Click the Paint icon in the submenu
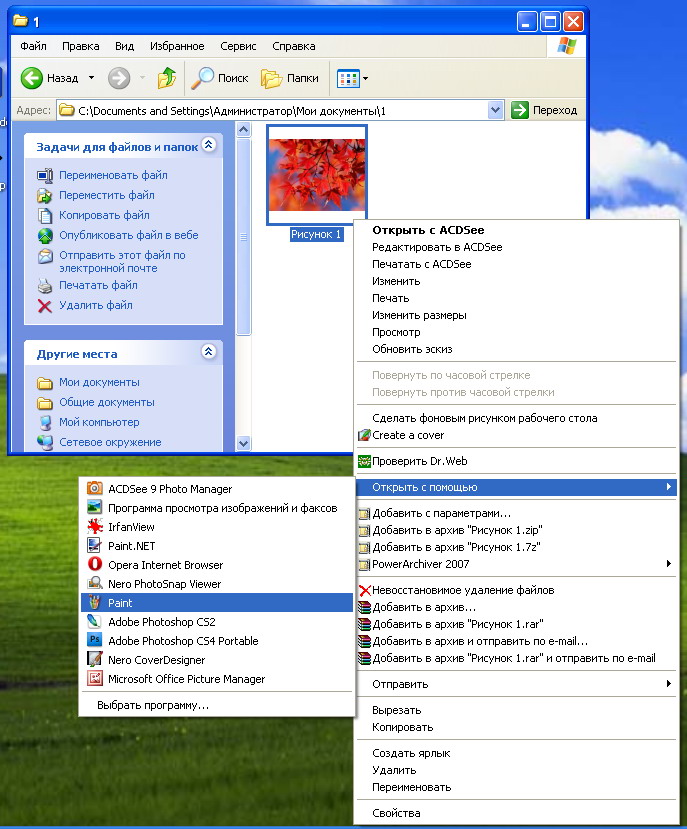The image size is (687, 829). (x=94, y=603)
